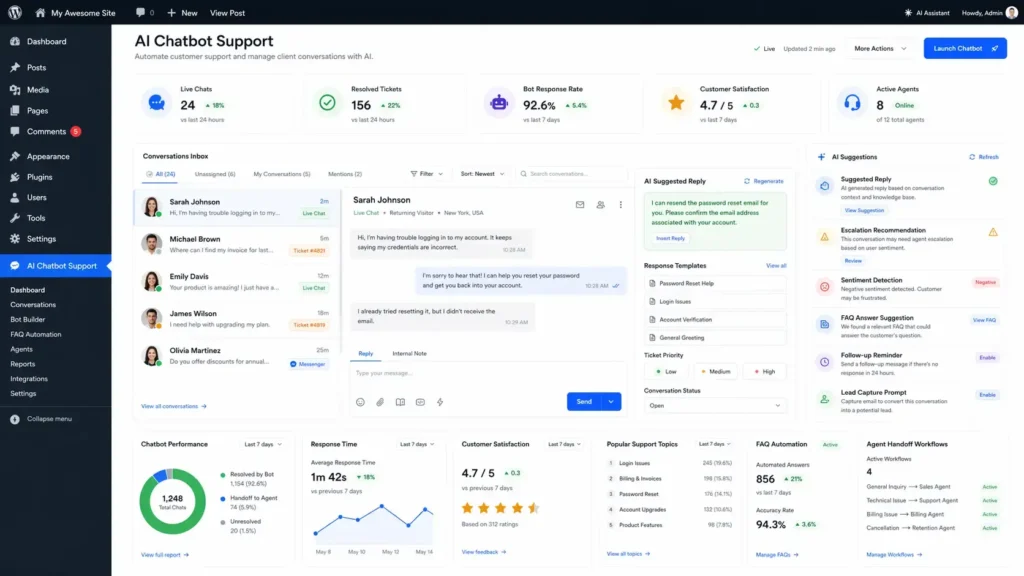
Task: Click the Follow-up Reminder clock icon
Action: [825, 362]
